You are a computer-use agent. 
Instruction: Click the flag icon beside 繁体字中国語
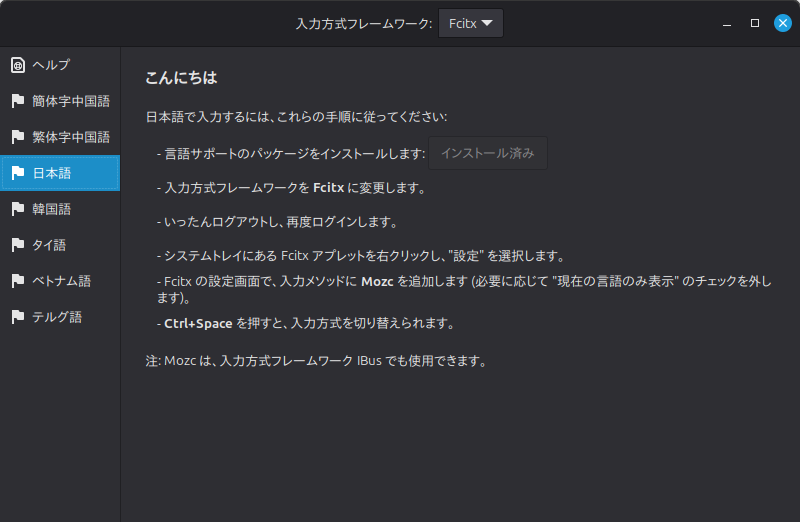(17, 137)
